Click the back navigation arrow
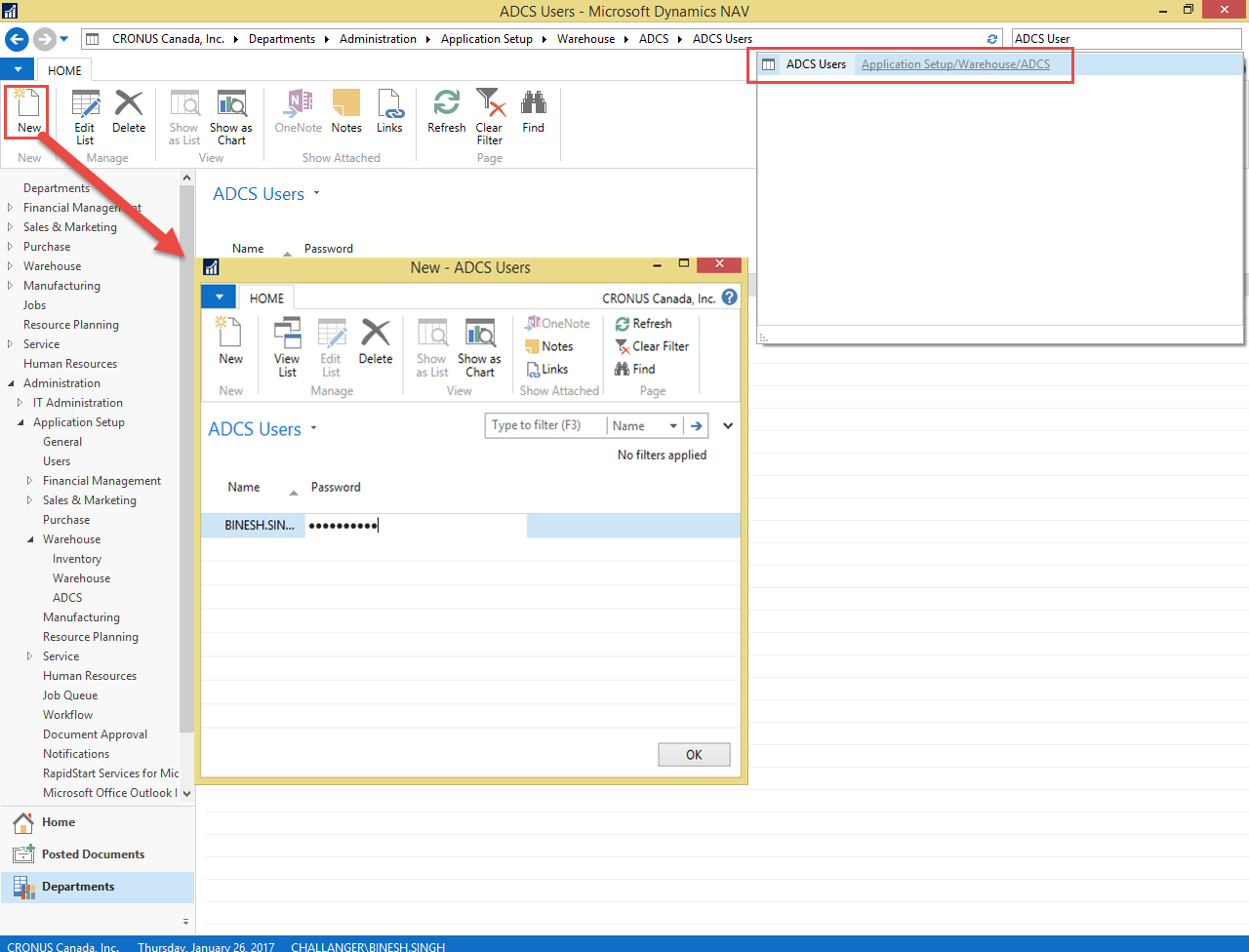The height and width of the screenshot is (952, 1249). pyautogui.click(x=16, y=39)
